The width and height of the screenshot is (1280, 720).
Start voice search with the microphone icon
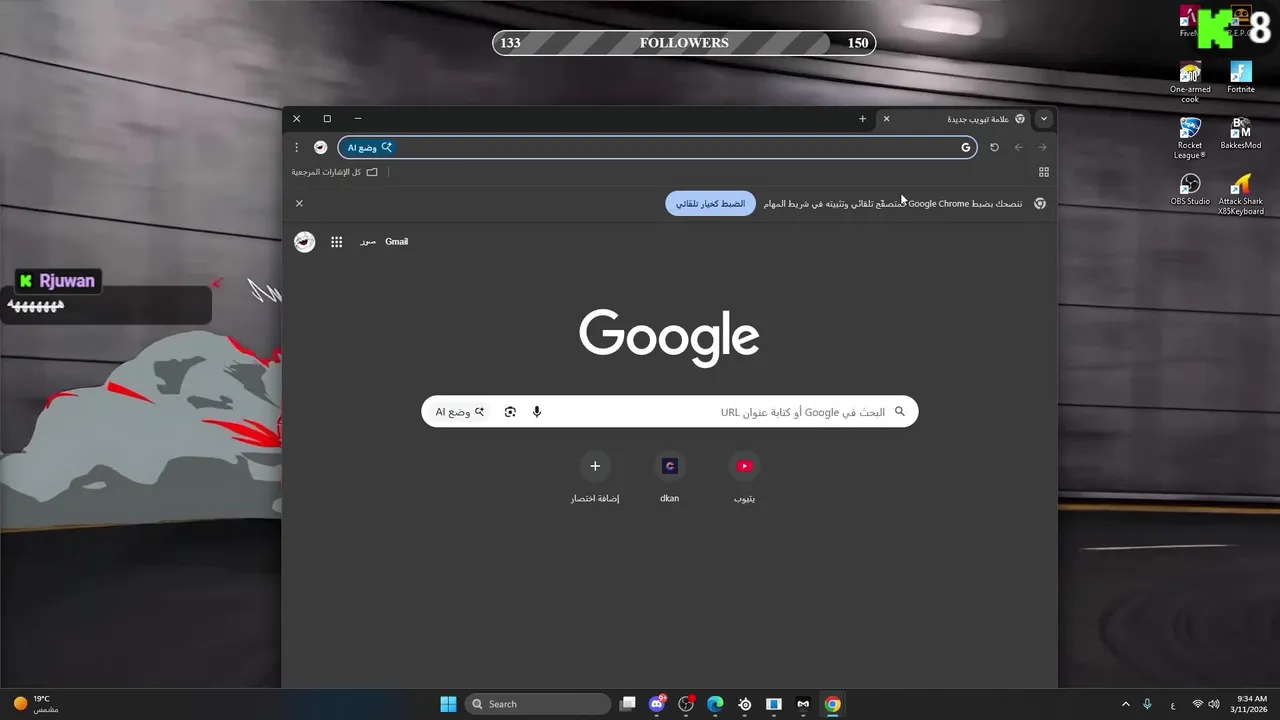537,412
